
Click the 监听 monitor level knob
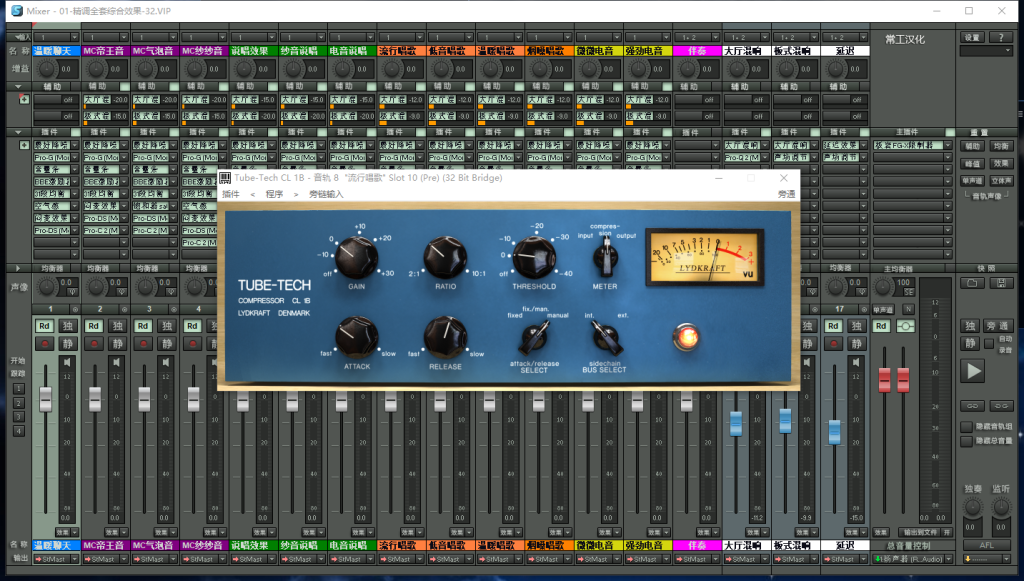(x=1001, y=507)
